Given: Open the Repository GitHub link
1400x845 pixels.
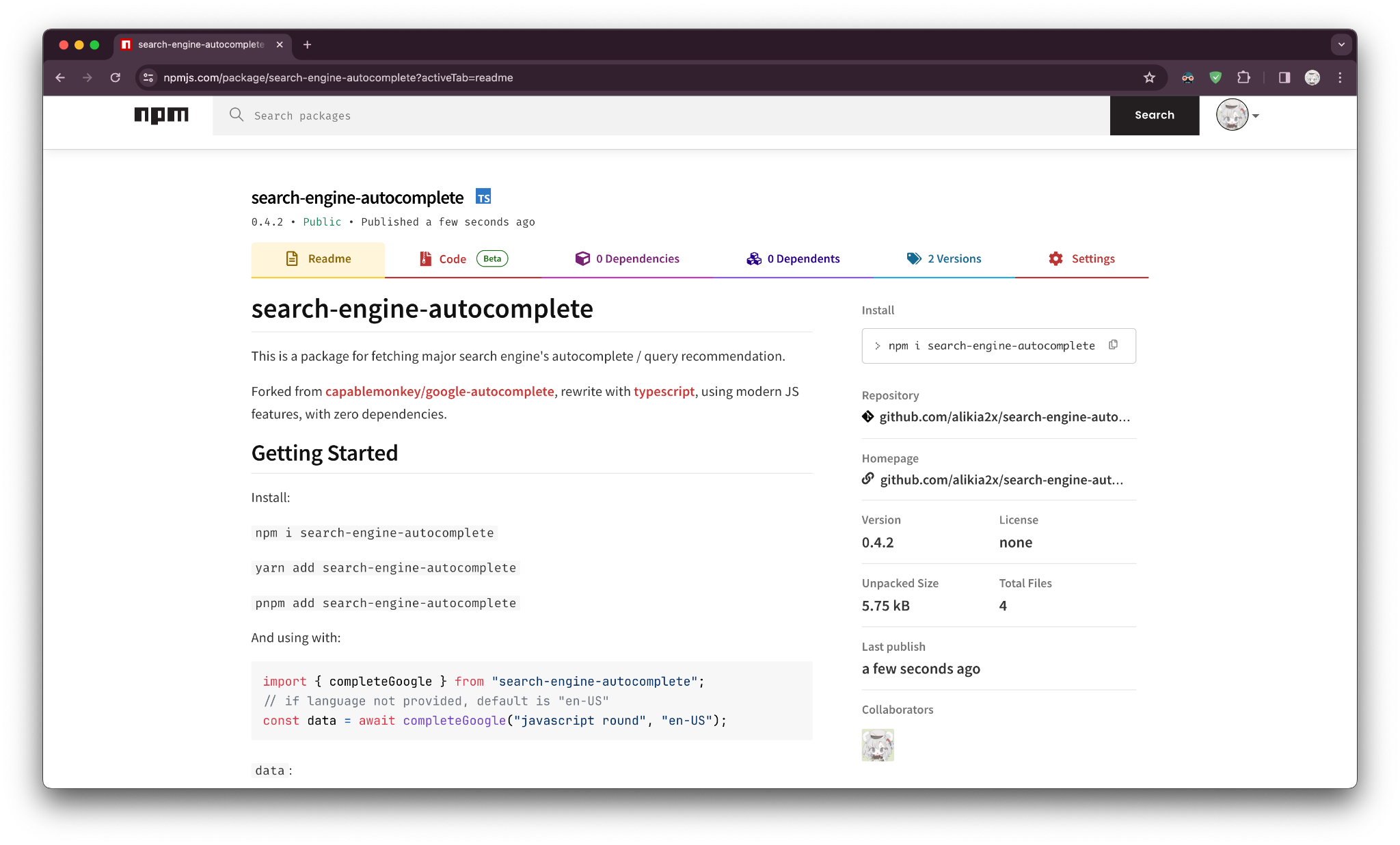Looking at the screenshot, I should point(1004,417).
